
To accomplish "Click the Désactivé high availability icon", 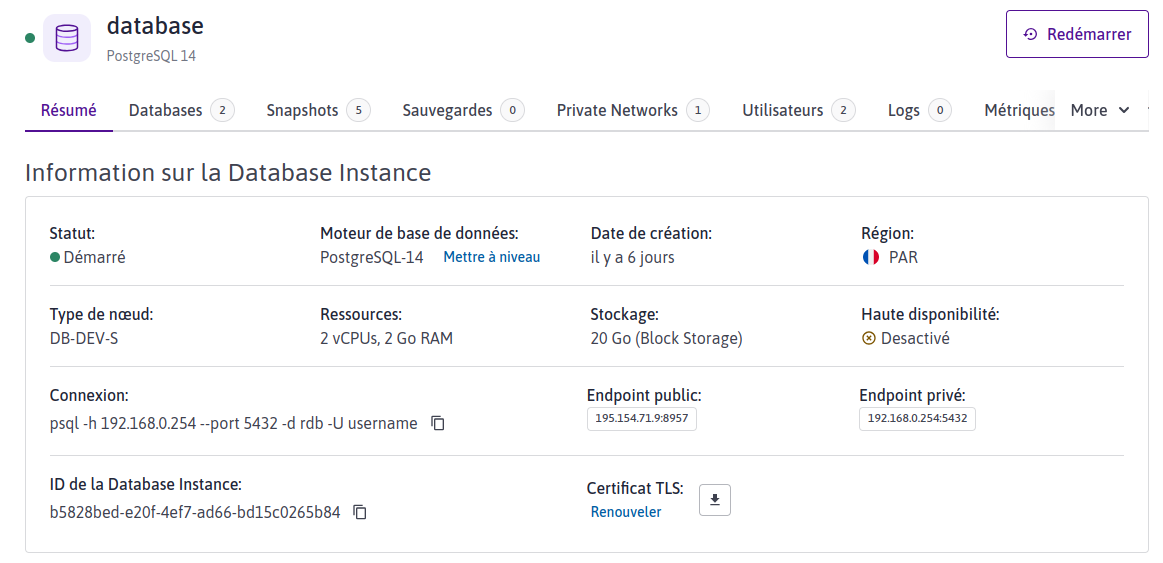I will pyautogui.click(x=868, y=338).
